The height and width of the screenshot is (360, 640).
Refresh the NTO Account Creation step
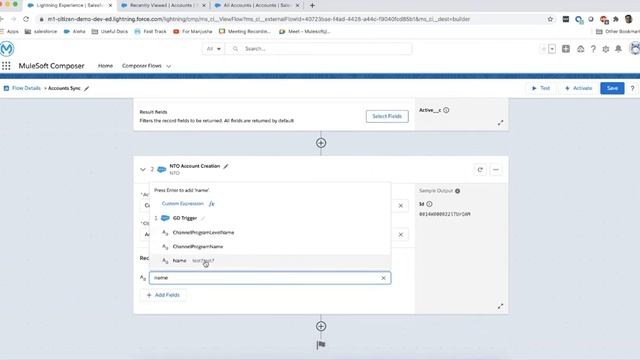[x=480, y=169]
